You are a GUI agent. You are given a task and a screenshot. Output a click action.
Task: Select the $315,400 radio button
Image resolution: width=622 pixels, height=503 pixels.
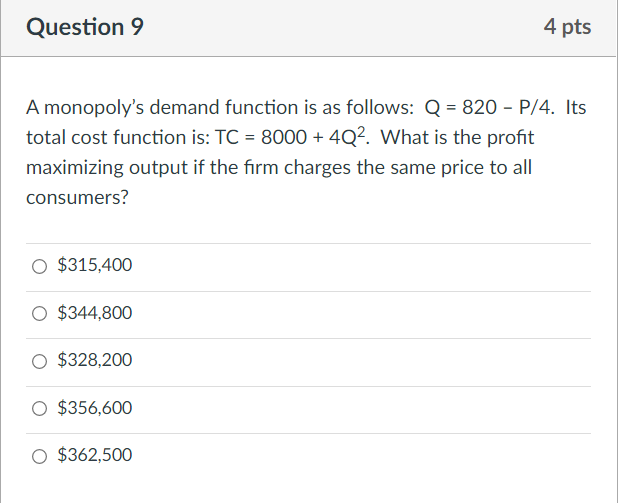point(39,266)
